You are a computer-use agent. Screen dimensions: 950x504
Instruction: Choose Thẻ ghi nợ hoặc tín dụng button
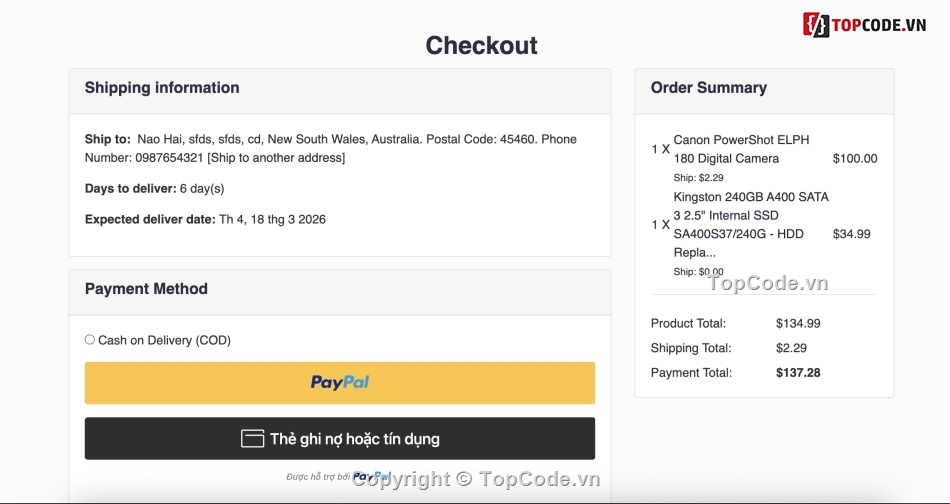click(354, 438)
